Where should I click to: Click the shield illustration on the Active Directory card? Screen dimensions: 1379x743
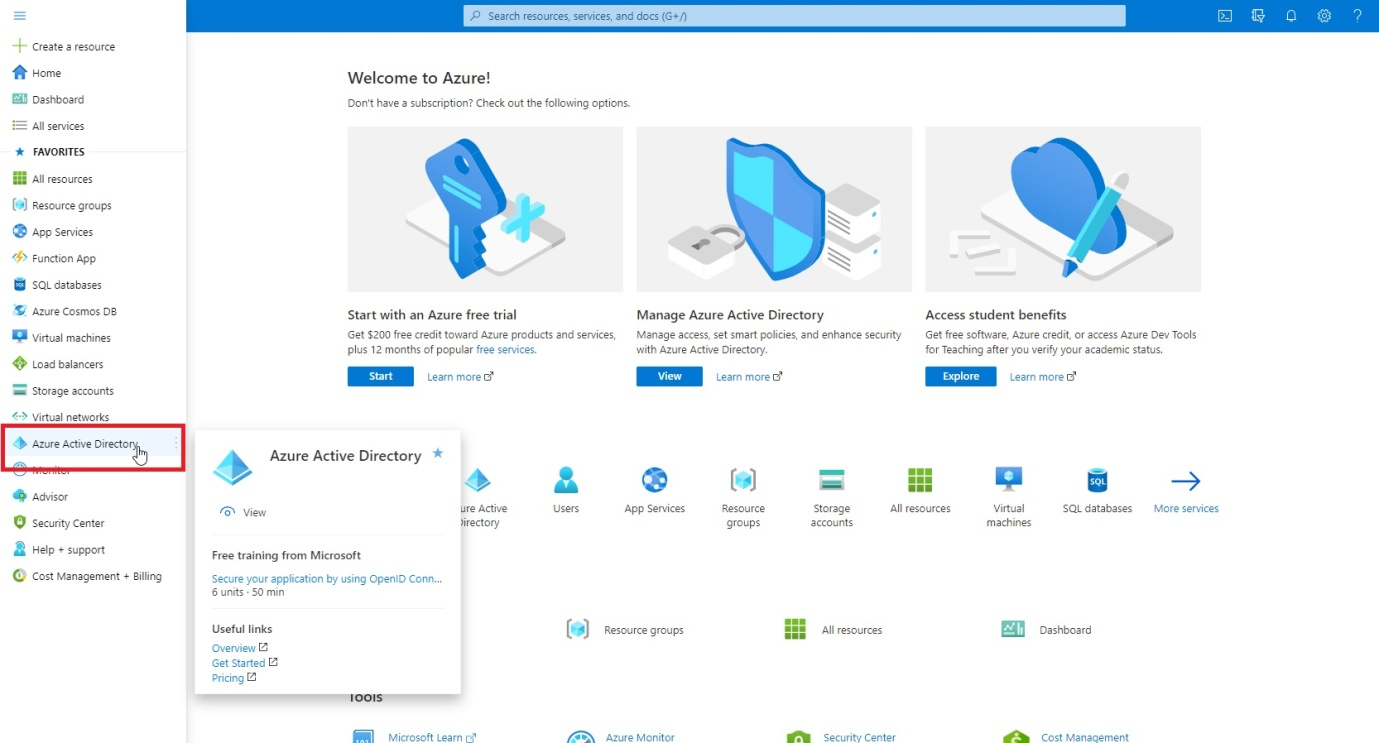(774, 209)
